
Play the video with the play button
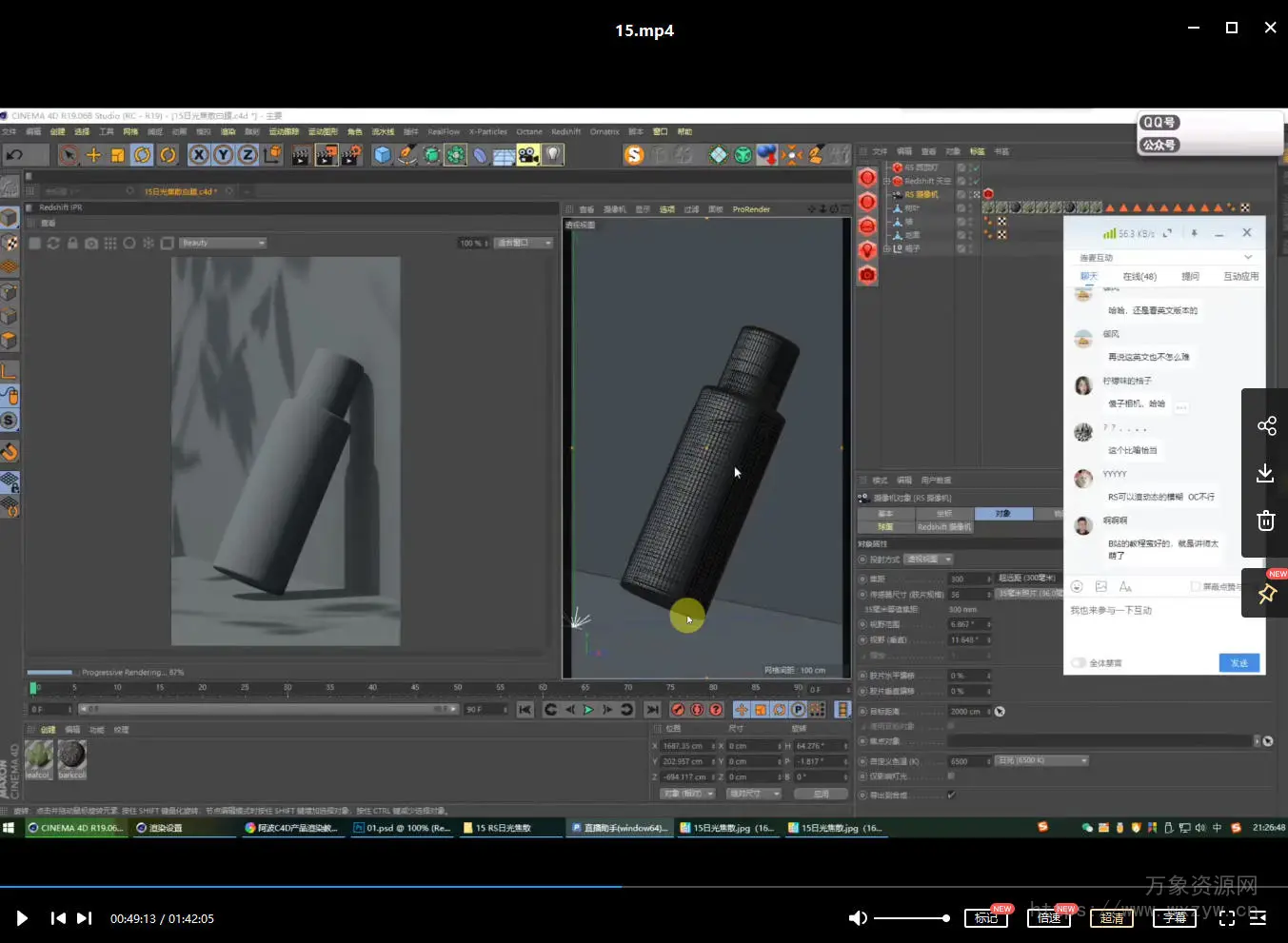point(22,918)
